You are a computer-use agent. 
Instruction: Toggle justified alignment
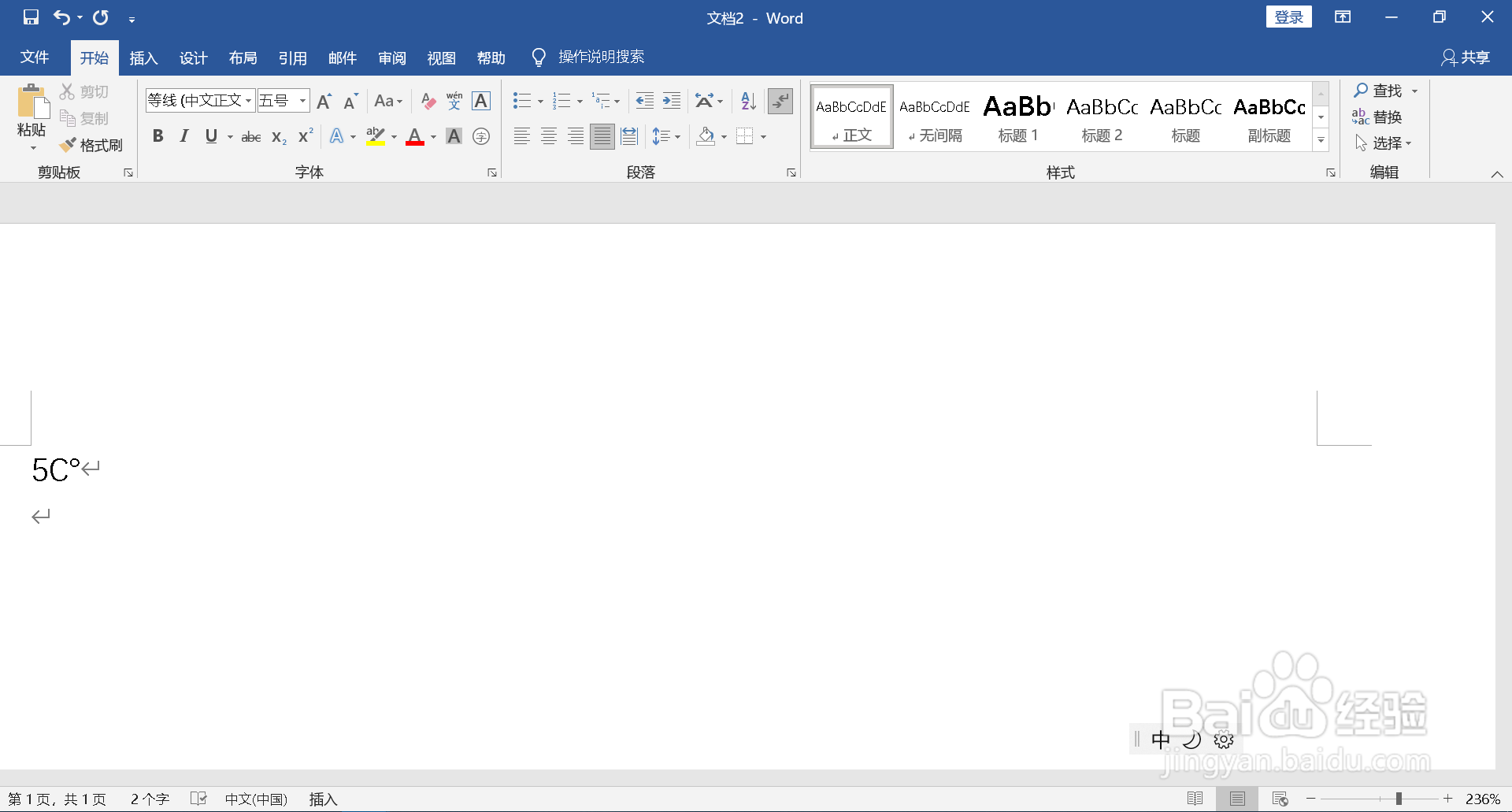[x=602, y=136]
